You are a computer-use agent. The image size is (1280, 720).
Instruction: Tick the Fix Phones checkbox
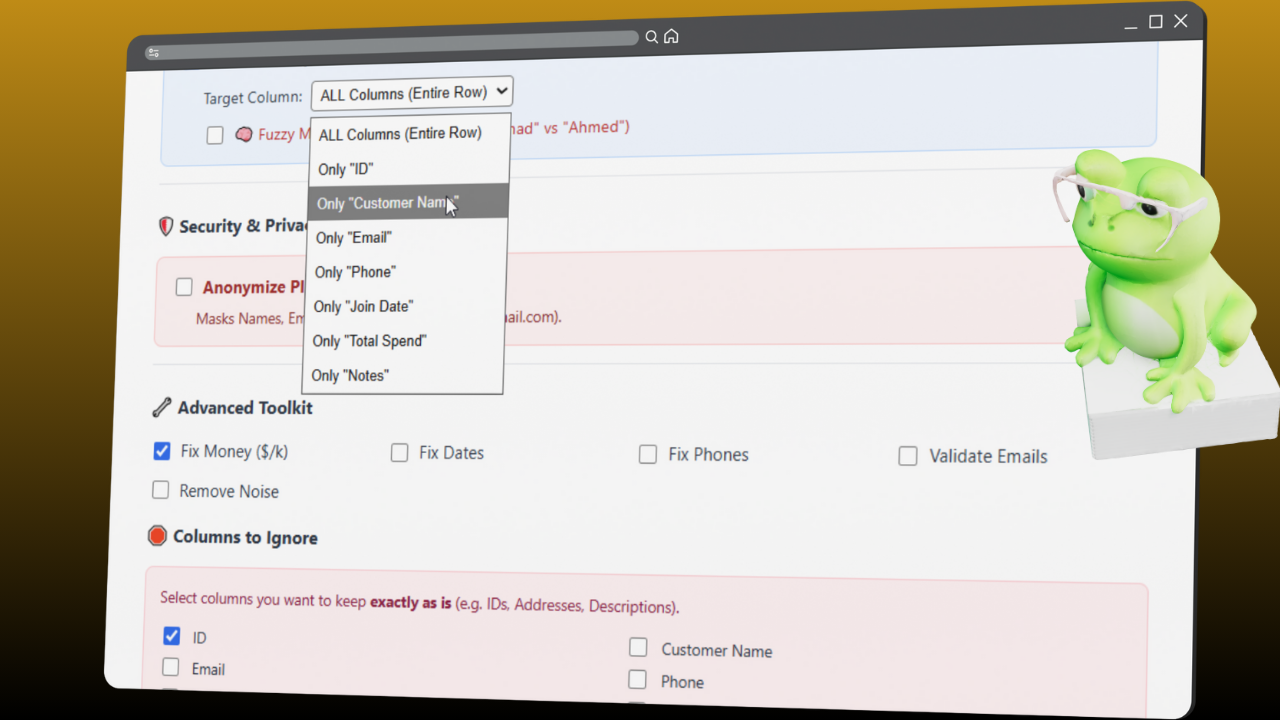point(648,455)
